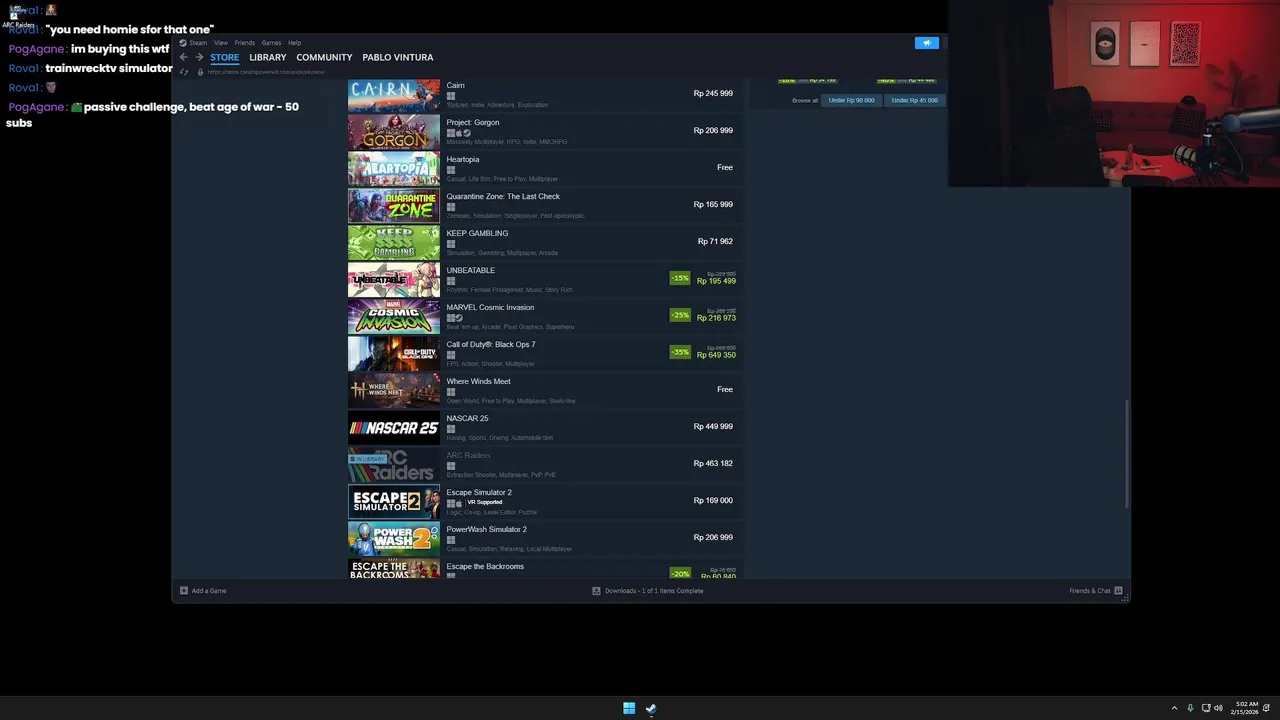Open the KEEP GAMBLING thumbnail
This screenshot has height=720, width=1280.
(394, 243)
